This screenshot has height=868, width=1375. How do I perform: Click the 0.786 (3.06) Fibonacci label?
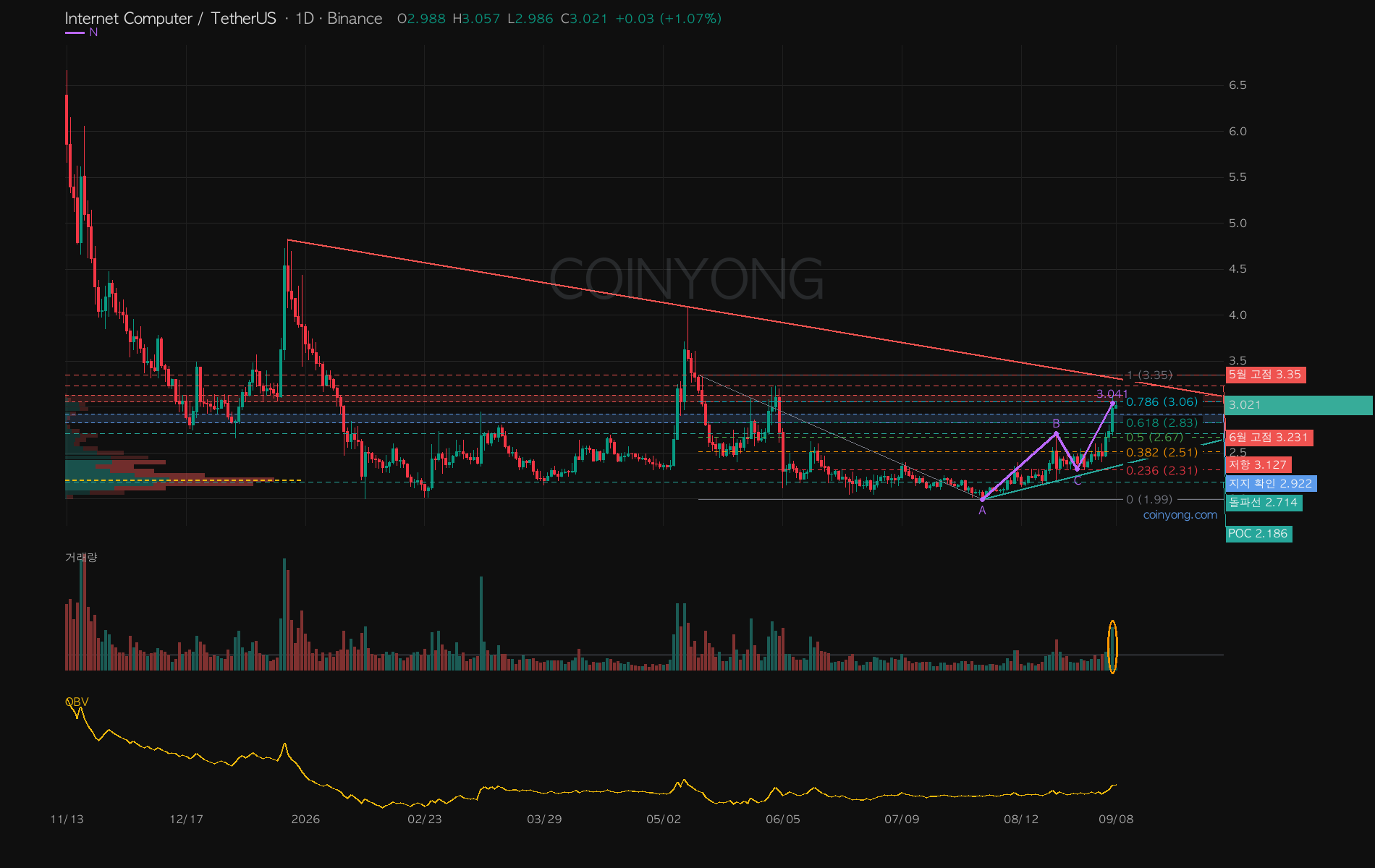pyautogui.click(x=1162, y=402)
